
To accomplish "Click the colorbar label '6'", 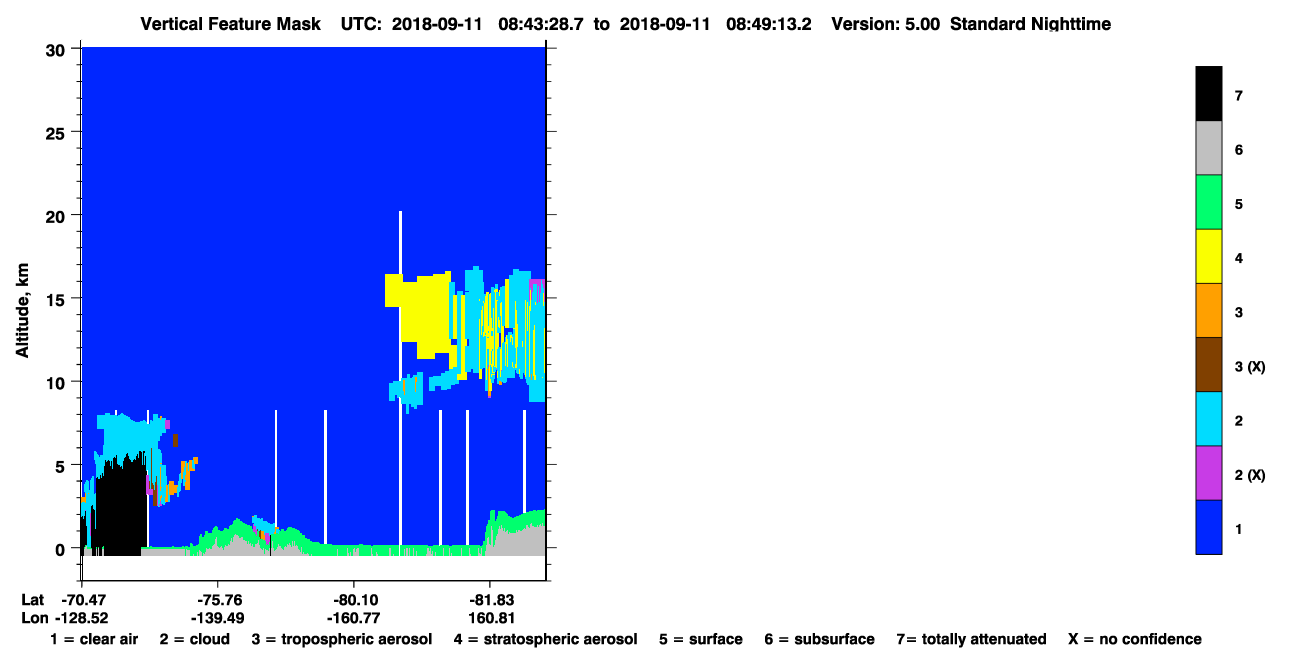I will [x=1239, y=150].
